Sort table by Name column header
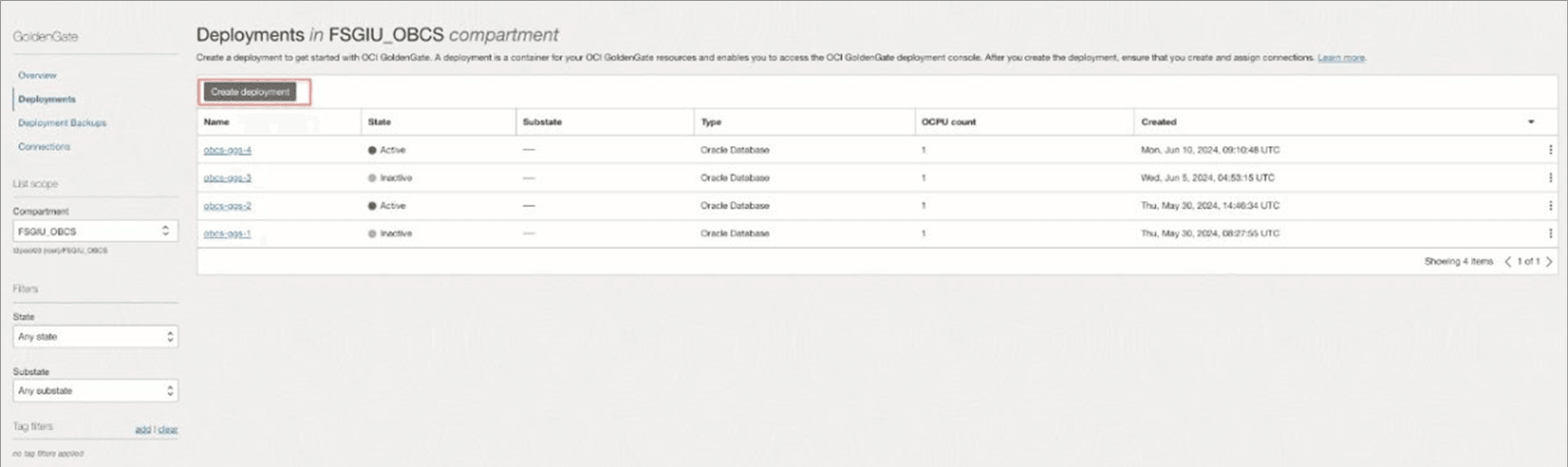1568x467 pixels. 216,122
